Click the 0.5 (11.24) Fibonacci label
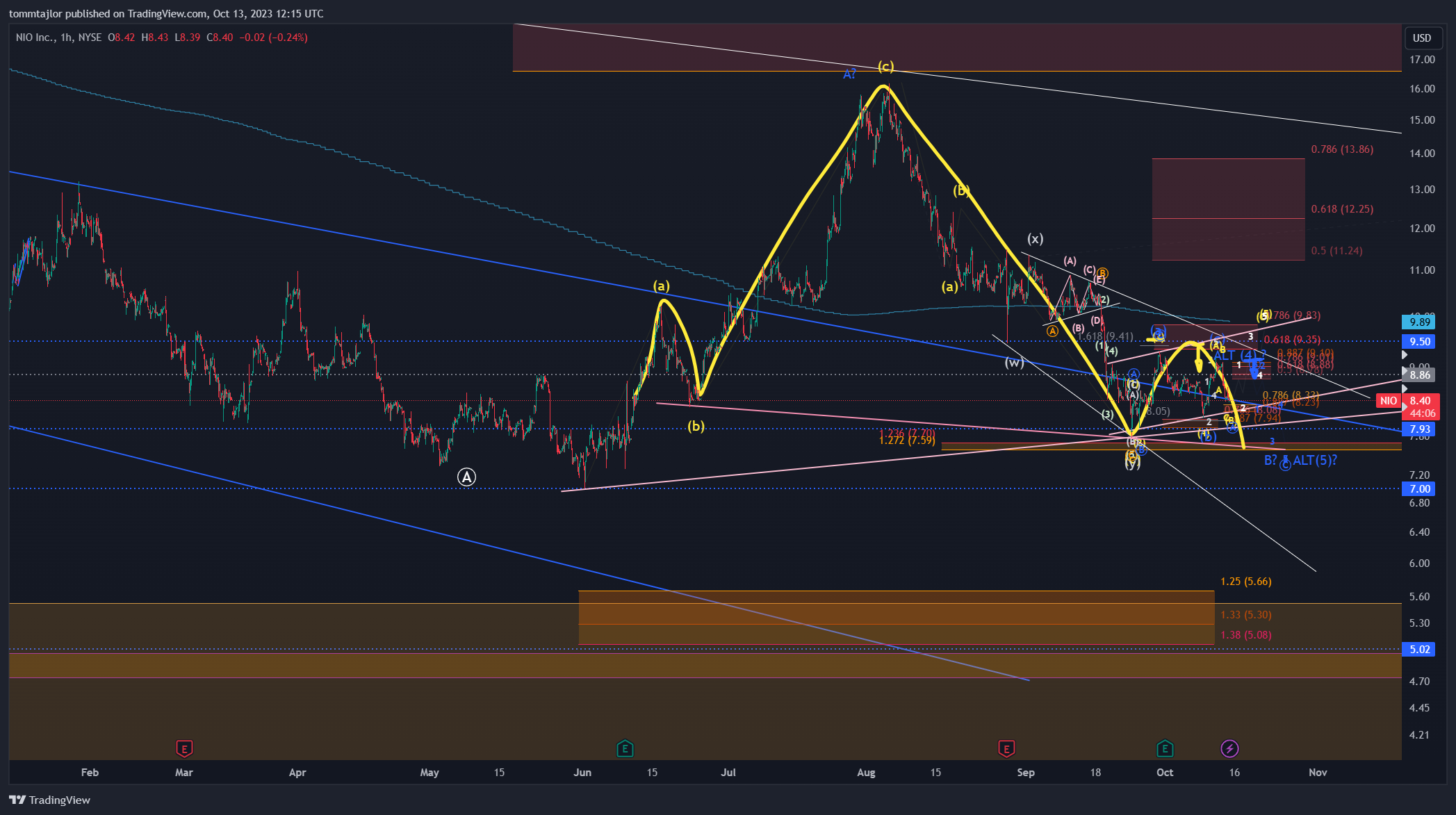The width and height of the screenshot is (1456, 815). pos(1336,251)
